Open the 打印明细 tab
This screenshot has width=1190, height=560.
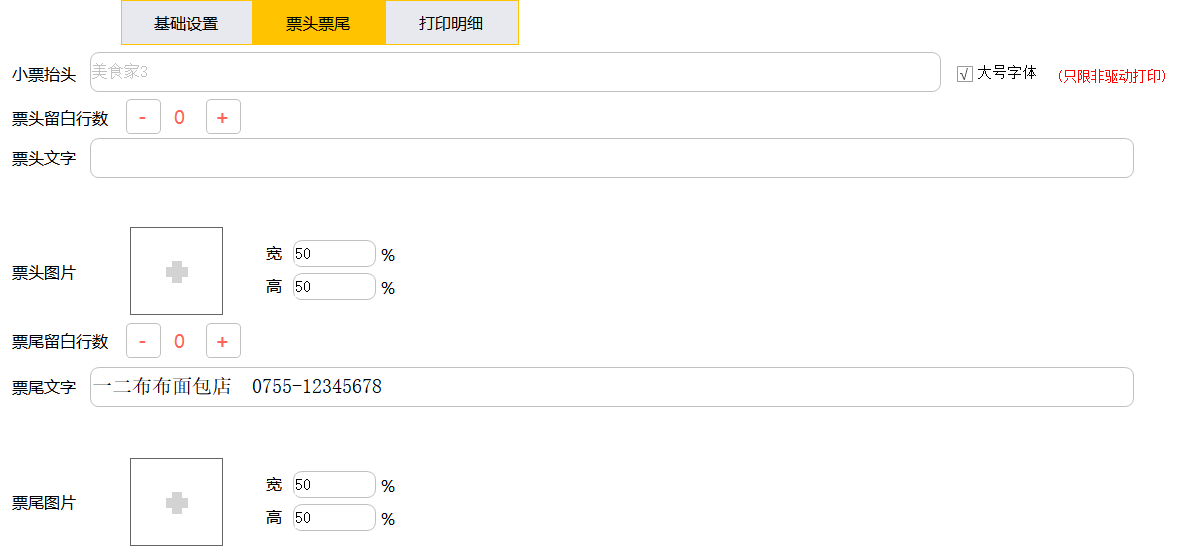click(451, 23)
